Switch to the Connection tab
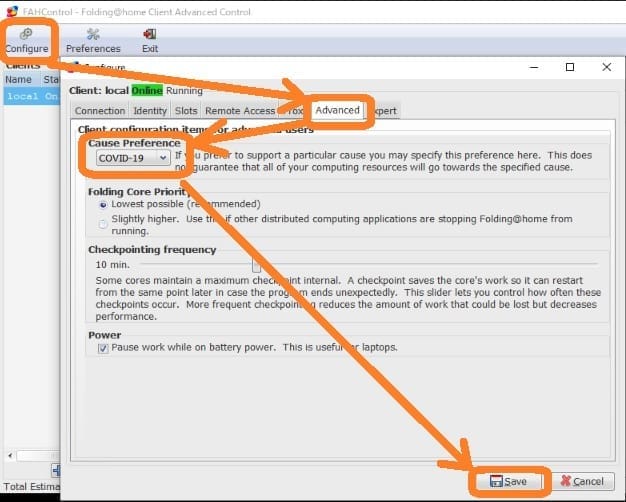Screen dimensions: 626x502 pyautogui.click(x=100, y=111)
